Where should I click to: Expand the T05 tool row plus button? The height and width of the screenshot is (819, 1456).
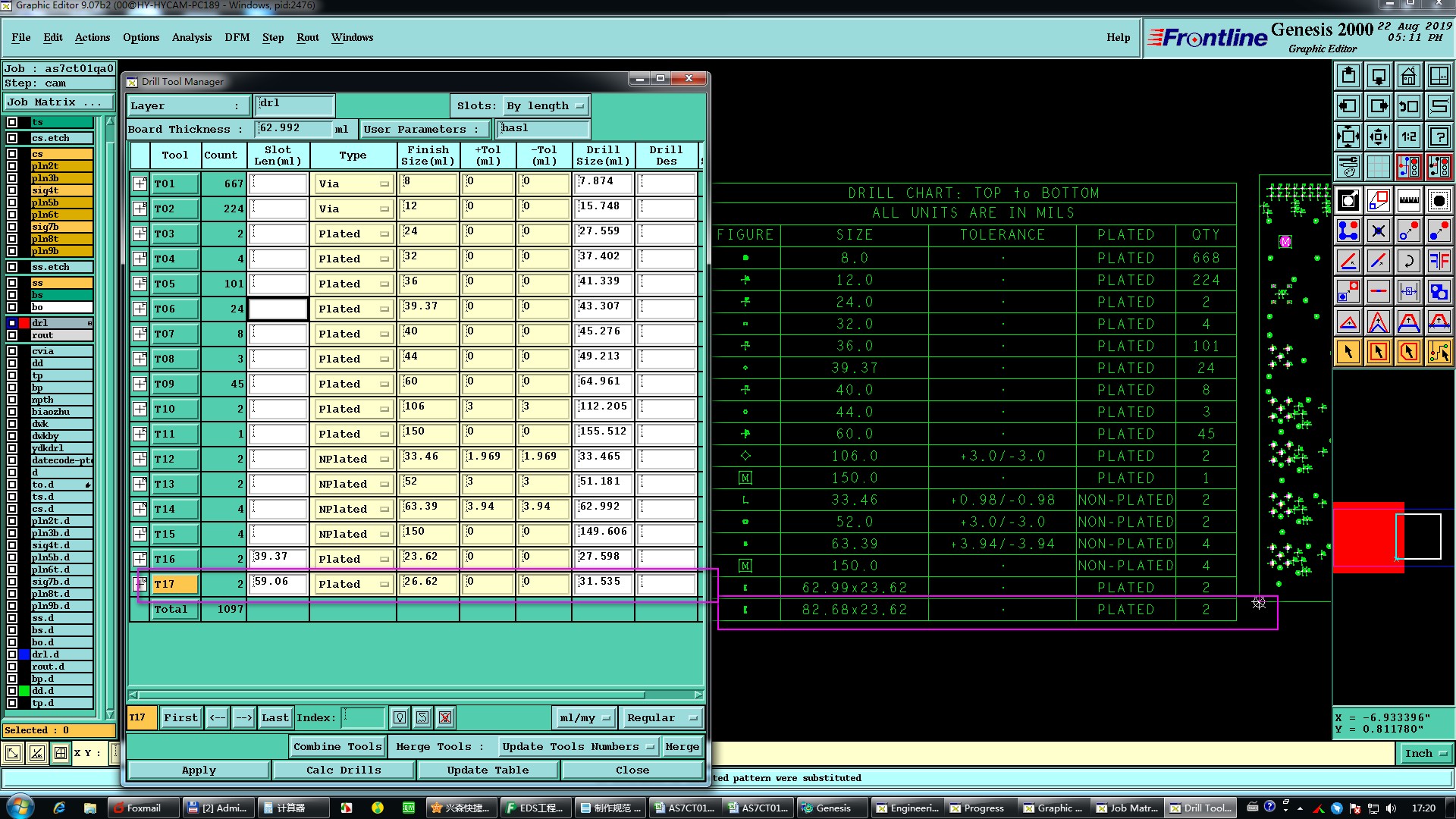point(140,284)
